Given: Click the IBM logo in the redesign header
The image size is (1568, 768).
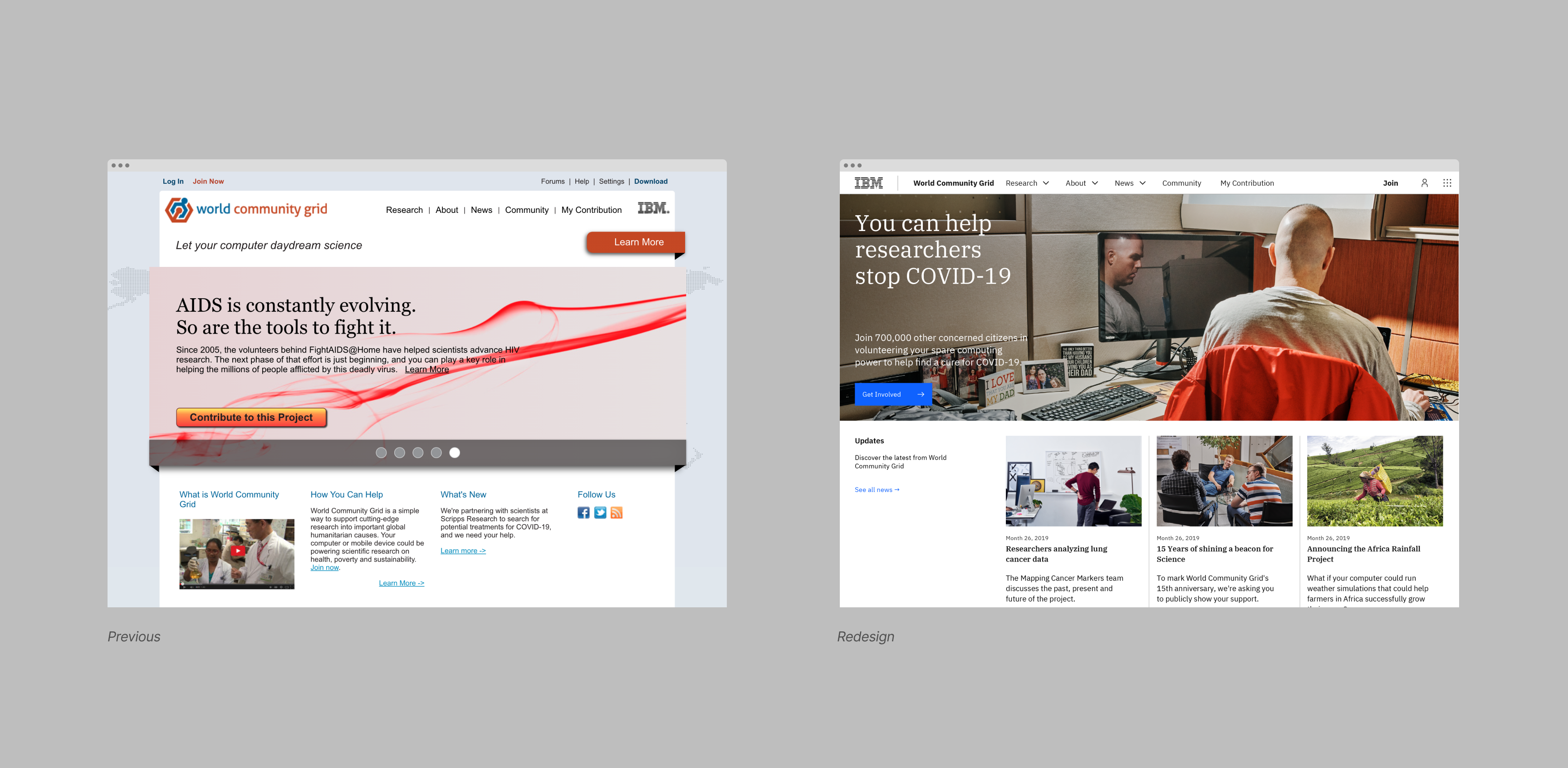Looking at the screenshot, I should click(x=868, y=183).
